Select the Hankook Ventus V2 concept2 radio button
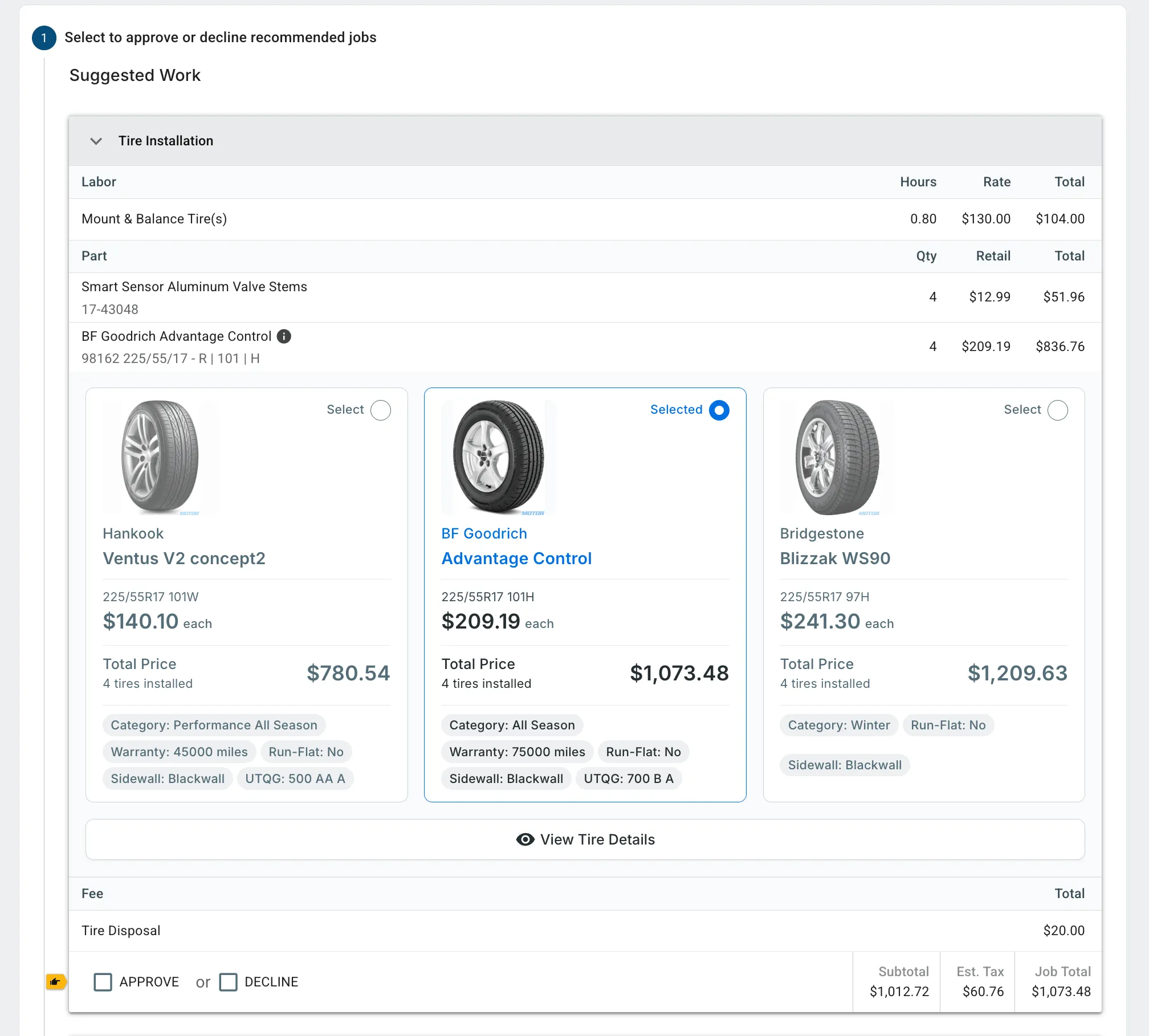The image size is (1149, 1036). click(381, 410)
